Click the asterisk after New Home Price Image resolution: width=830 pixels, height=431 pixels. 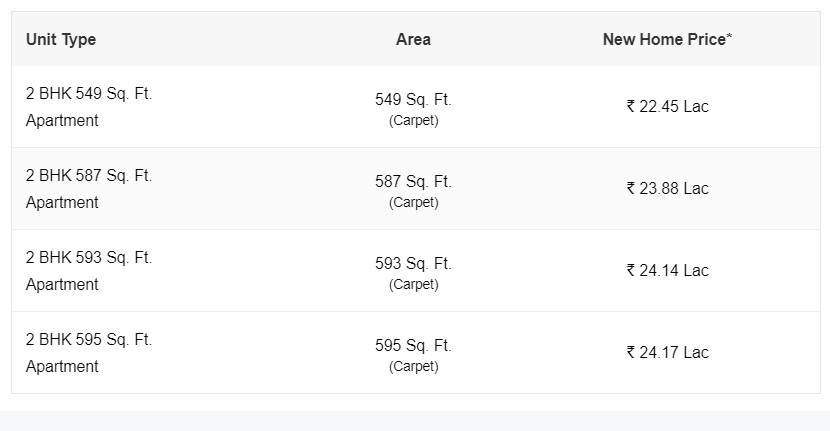tap(729, 36)
